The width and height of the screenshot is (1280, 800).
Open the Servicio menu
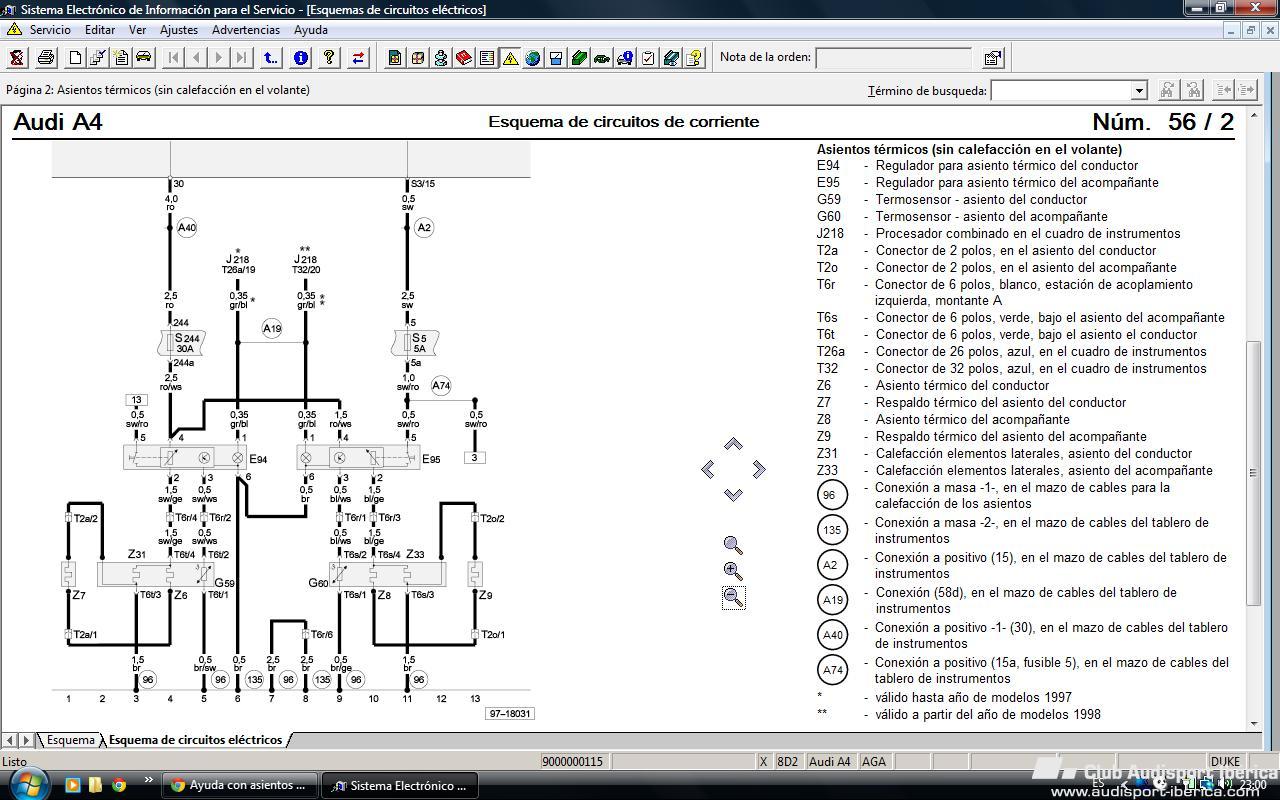click(x=49, y=30)
